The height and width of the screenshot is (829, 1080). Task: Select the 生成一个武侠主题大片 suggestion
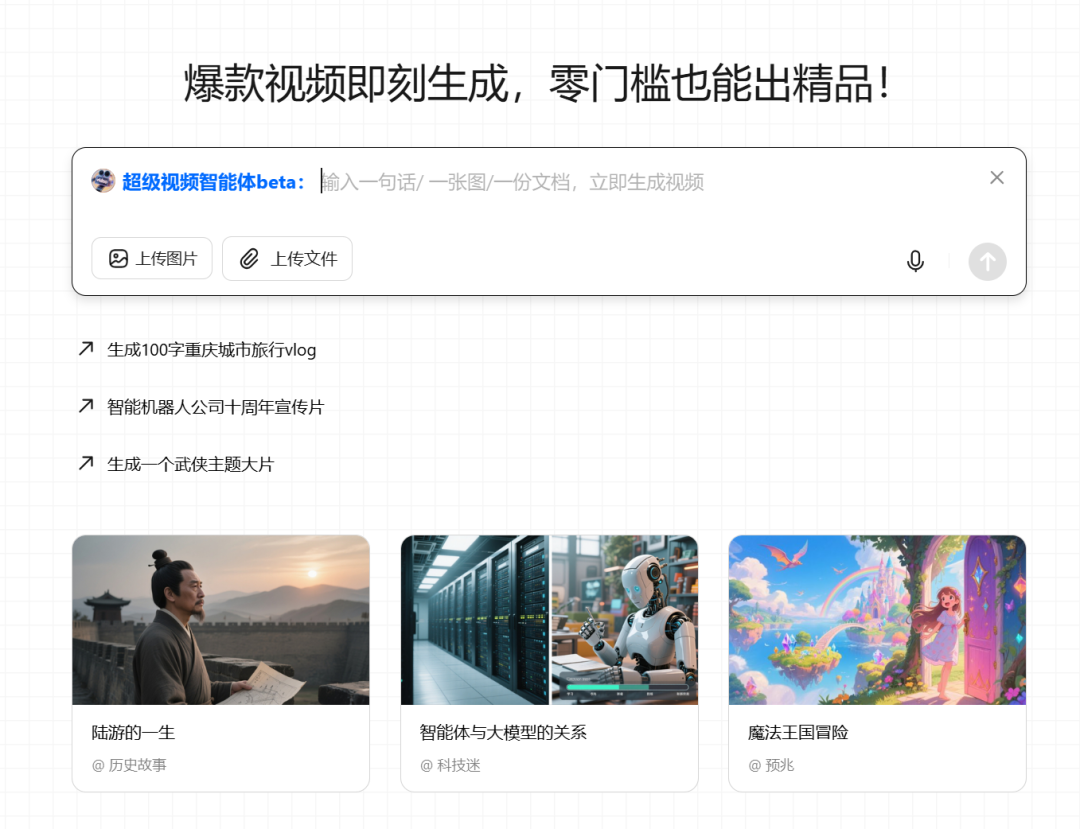[x=189, y=464]
